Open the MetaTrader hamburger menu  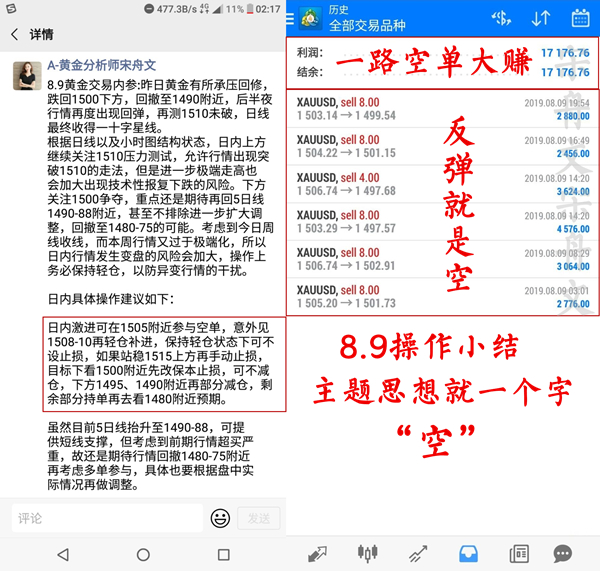pyautogui.click(x=290, y=18)
